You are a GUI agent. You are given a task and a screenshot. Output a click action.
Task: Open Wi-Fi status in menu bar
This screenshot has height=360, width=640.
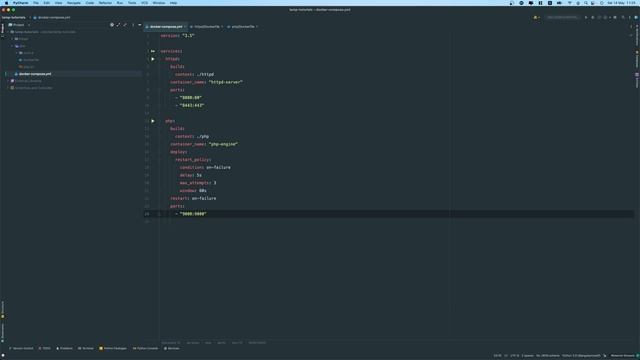click(x=570, y=3)
